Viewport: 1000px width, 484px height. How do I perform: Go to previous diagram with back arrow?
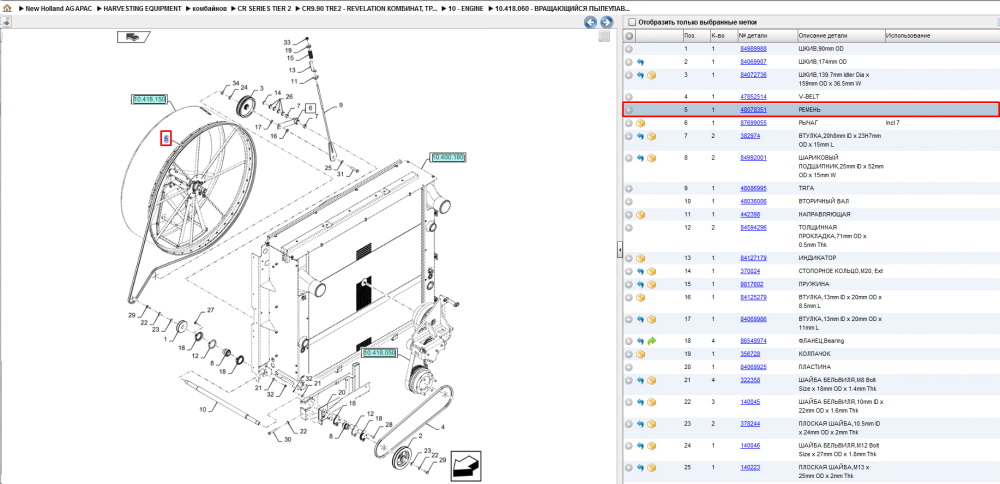click(x=591, y=22)
